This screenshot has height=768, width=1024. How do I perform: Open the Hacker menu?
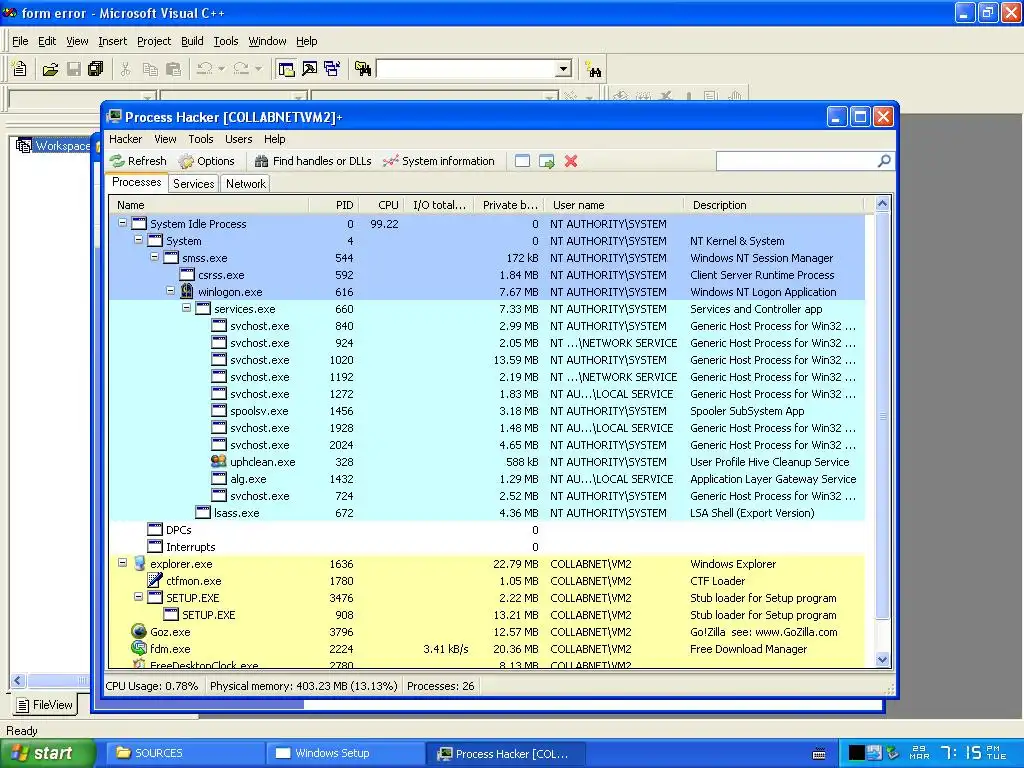(x=125, y=139)
